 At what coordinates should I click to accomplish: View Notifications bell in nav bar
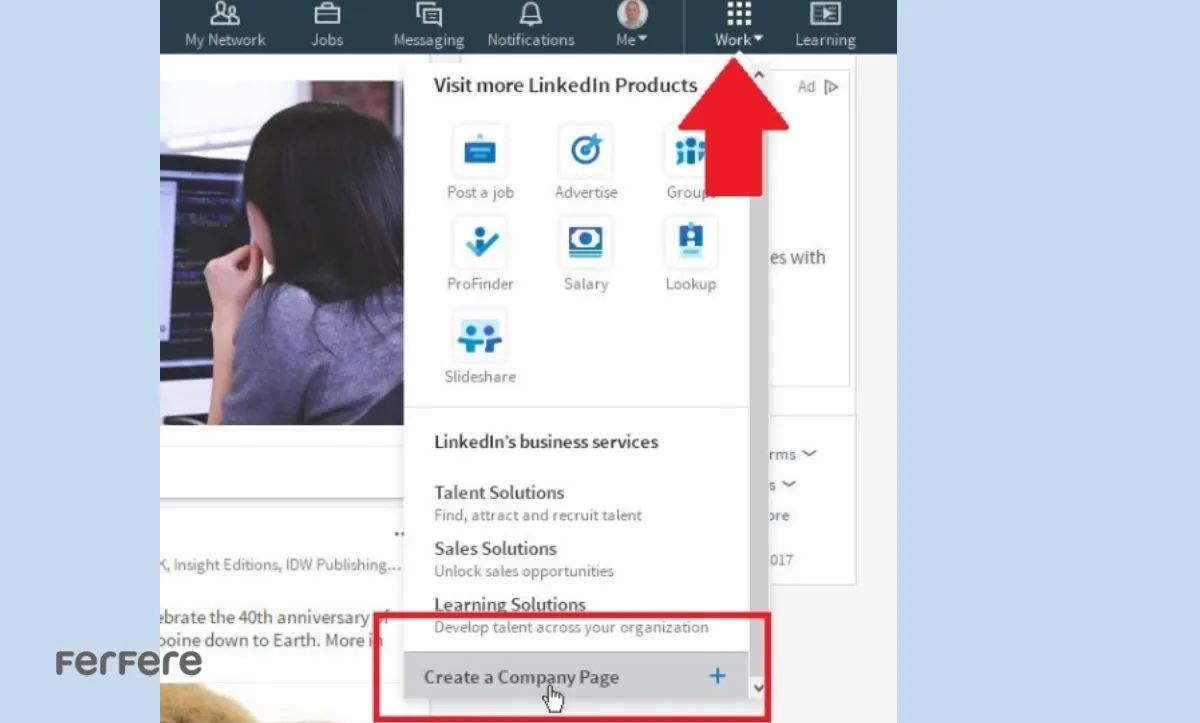531,26
